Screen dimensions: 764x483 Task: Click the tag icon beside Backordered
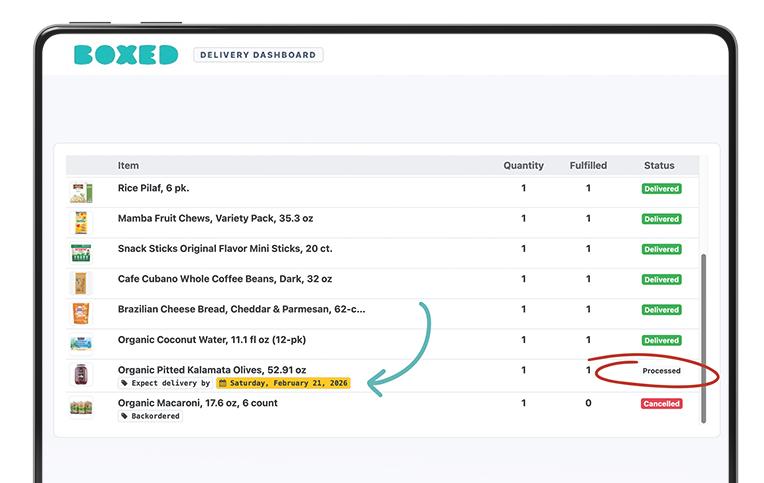tap(124, 416)
